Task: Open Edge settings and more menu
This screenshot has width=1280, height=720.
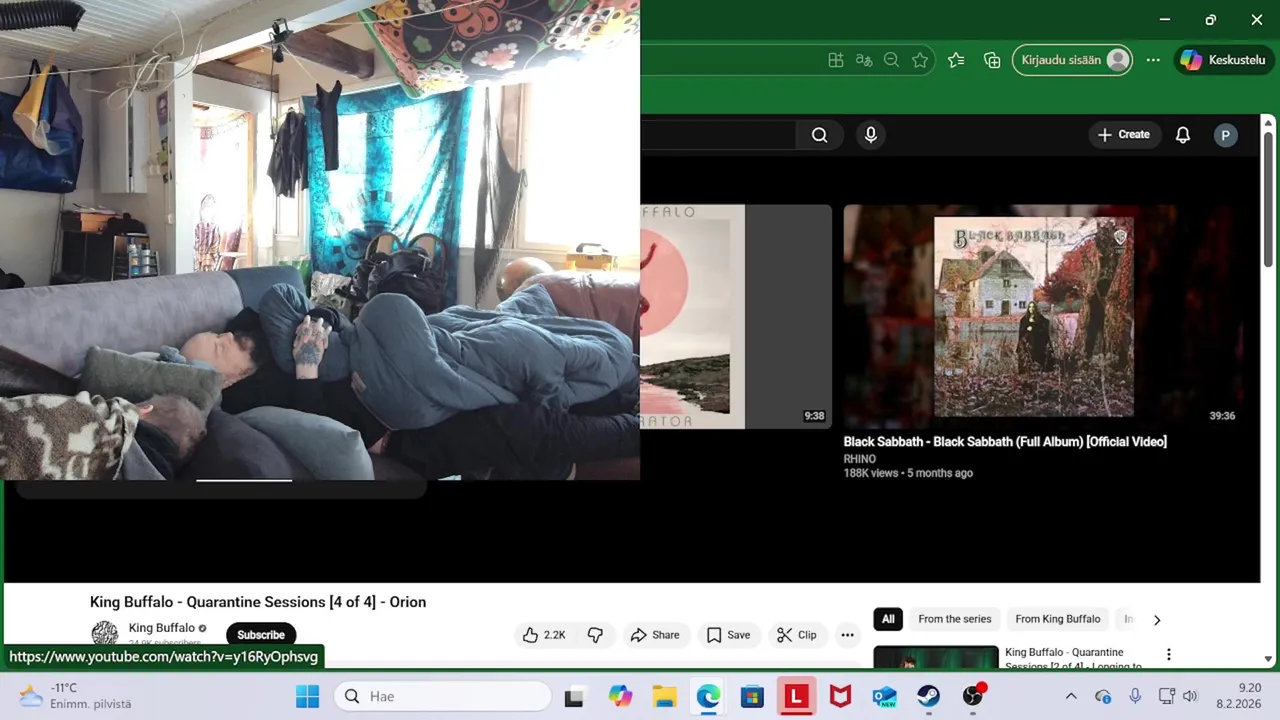Action: [x=1153, y=60]
